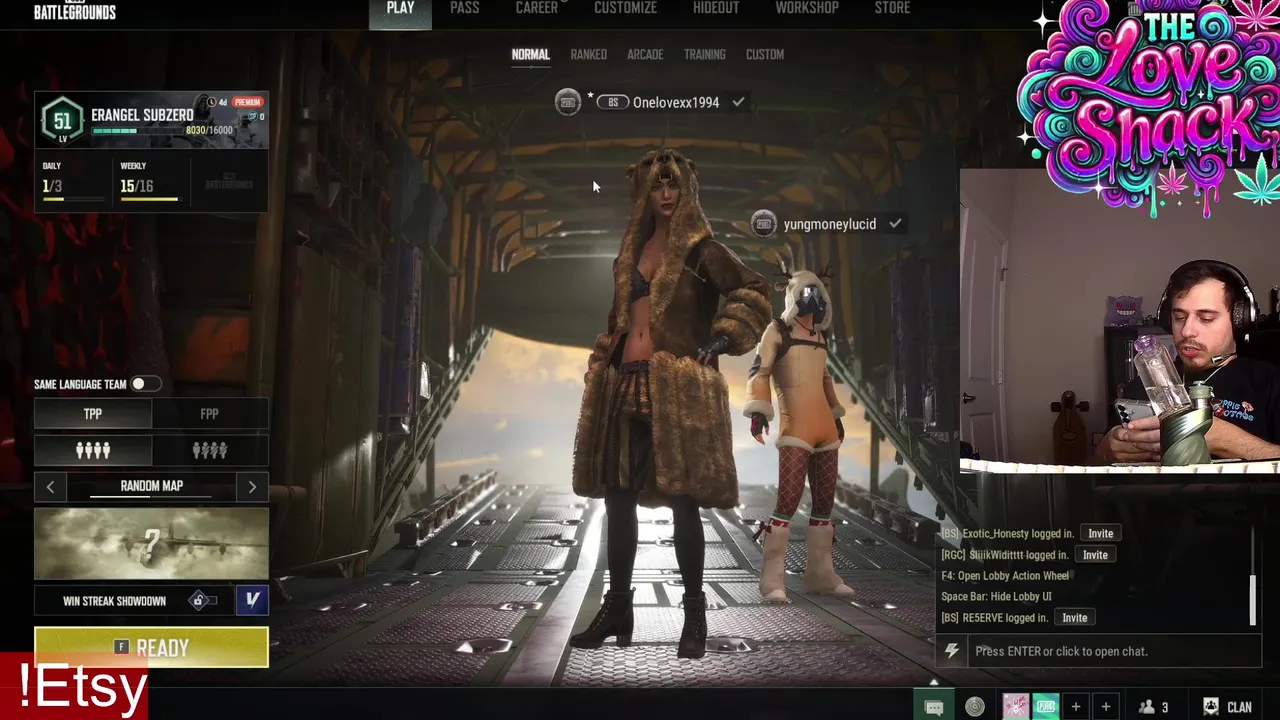Go to previous map with left arrow
Viewport: 1280px width, 720px height.
[x=51, y=487]
